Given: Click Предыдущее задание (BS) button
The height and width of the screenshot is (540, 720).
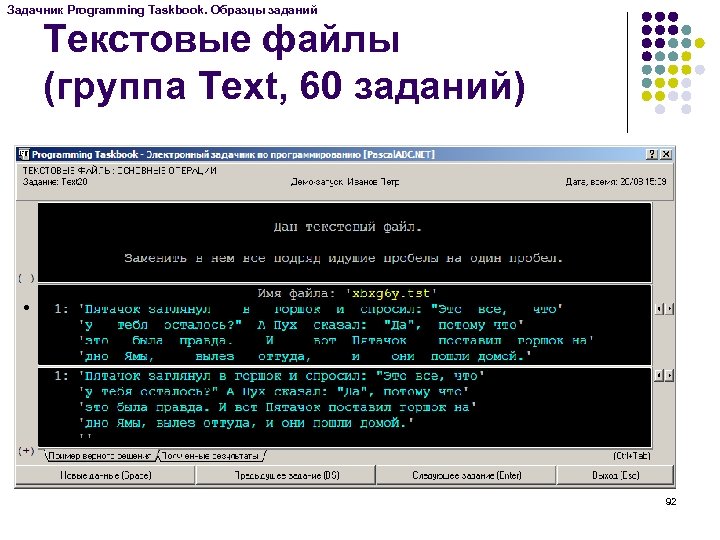Looking at the screenshot, I should [x=287, y=475].
